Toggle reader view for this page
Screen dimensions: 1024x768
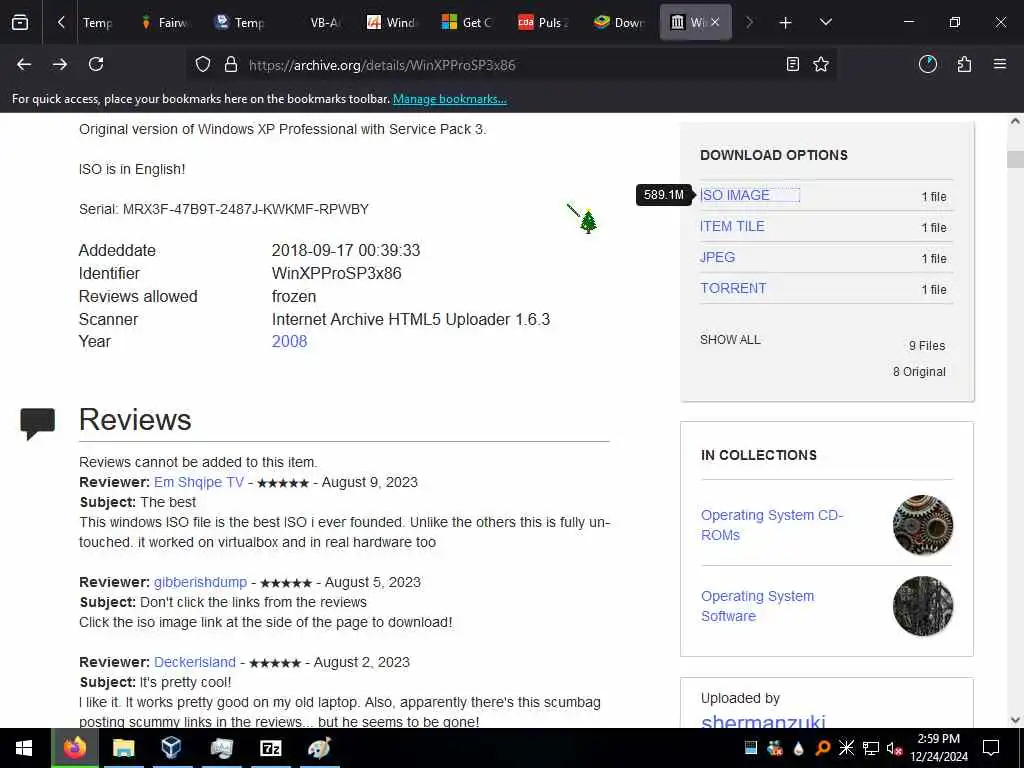(x=792, y=64)
